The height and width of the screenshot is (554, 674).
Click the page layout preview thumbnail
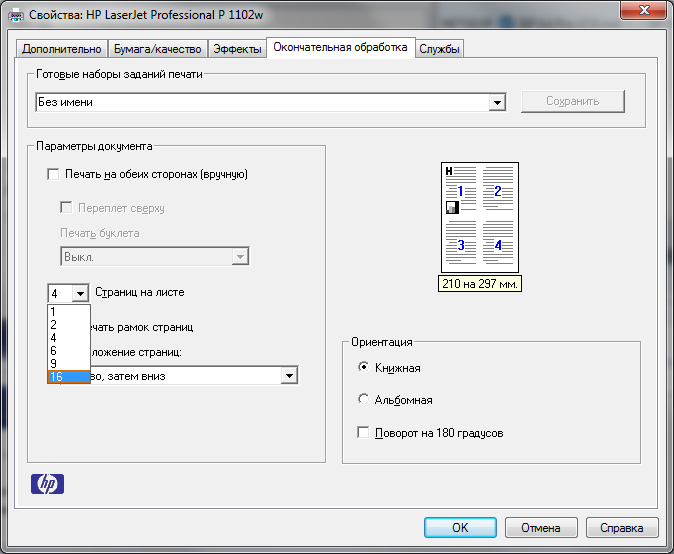pos(480,217)
